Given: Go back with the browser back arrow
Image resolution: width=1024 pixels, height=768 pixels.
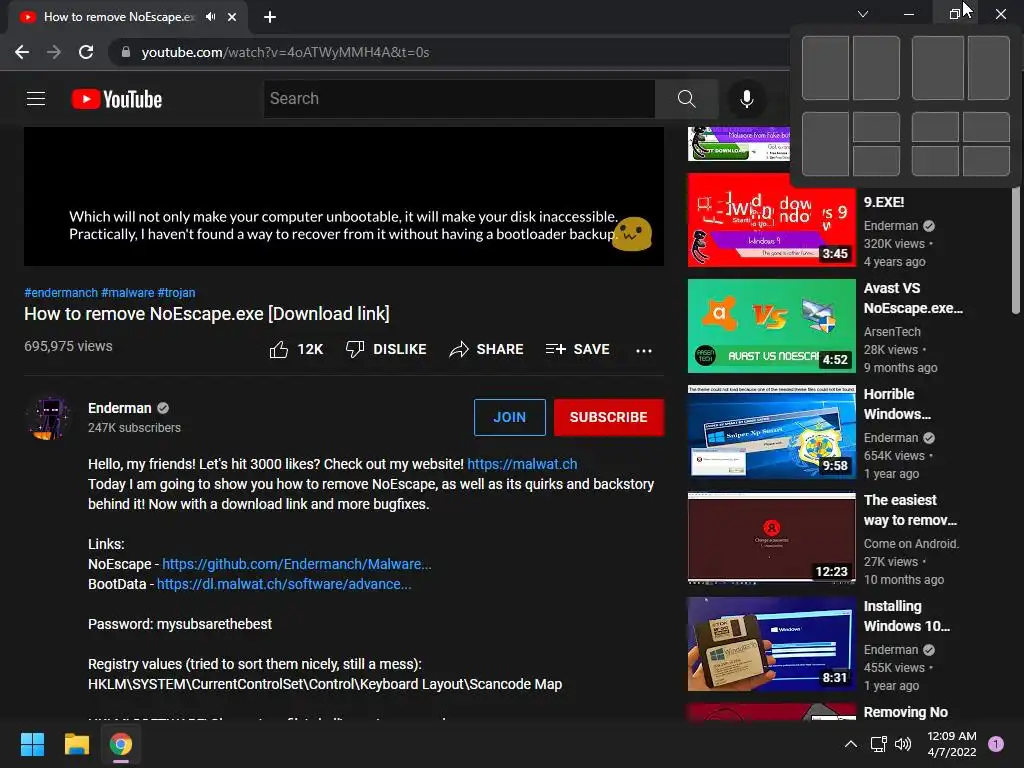Looking at the screenshot, I should pos(22,52).
